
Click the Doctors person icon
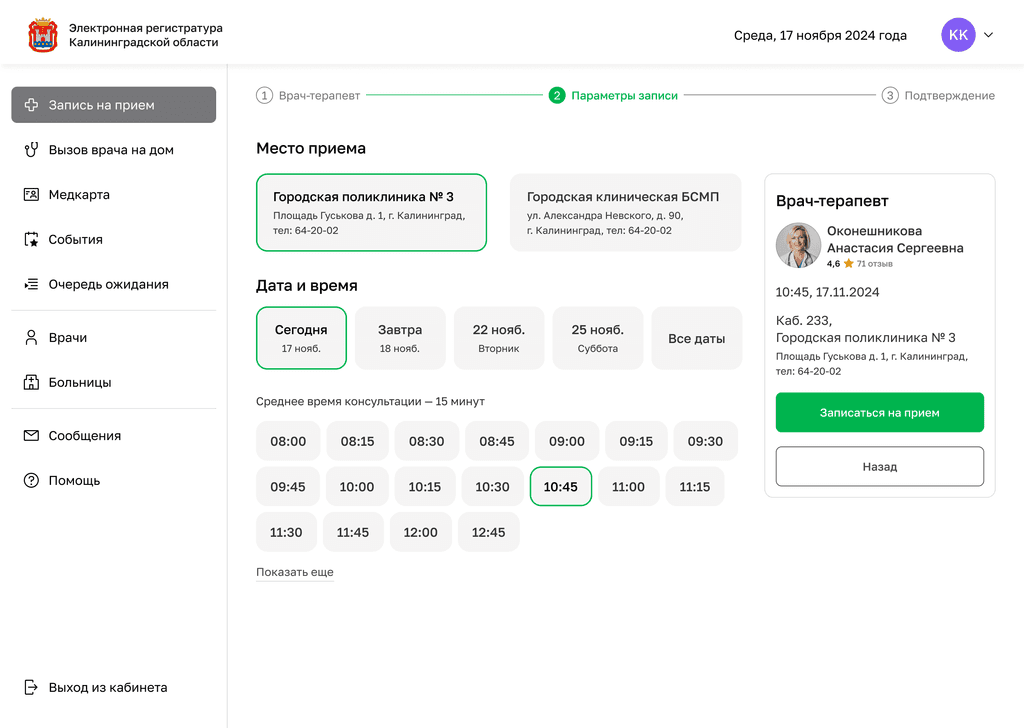click(31, 338)
